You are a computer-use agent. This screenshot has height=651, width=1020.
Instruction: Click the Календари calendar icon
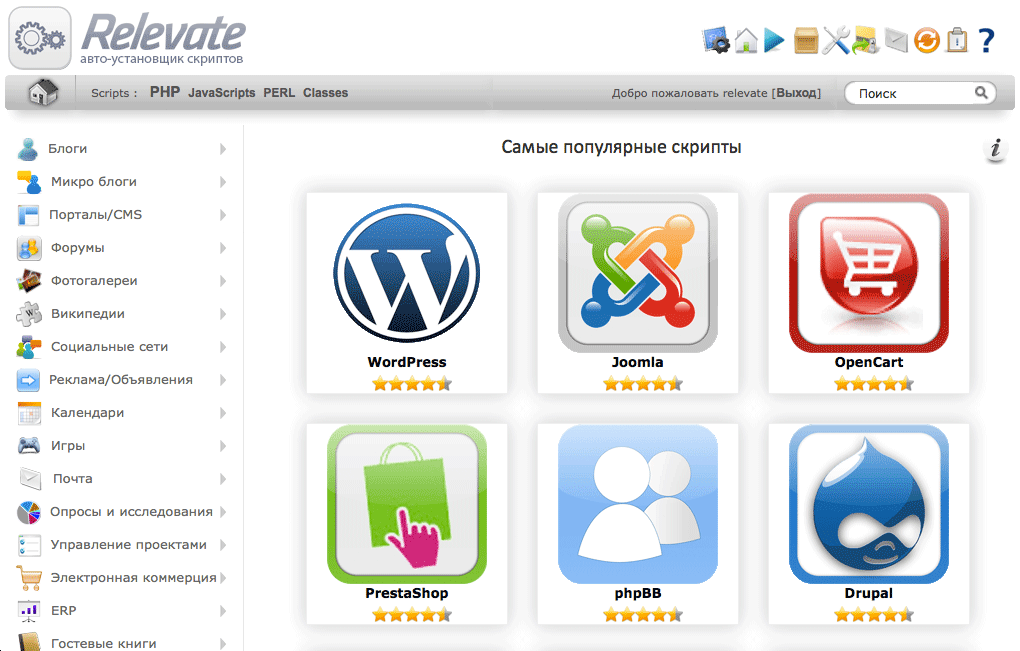(x=29, y=413)
